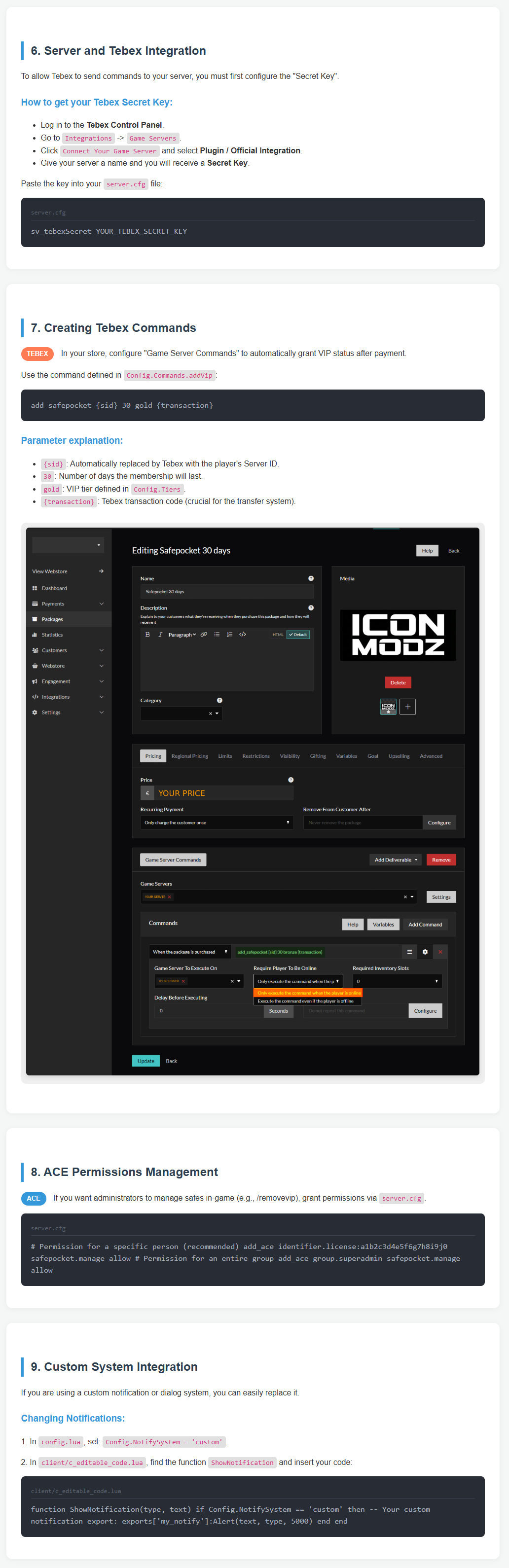Switch to the Regional Pricing tab
The width and height of the screenshot is (509, 1568).
click(x=189, y=756)
